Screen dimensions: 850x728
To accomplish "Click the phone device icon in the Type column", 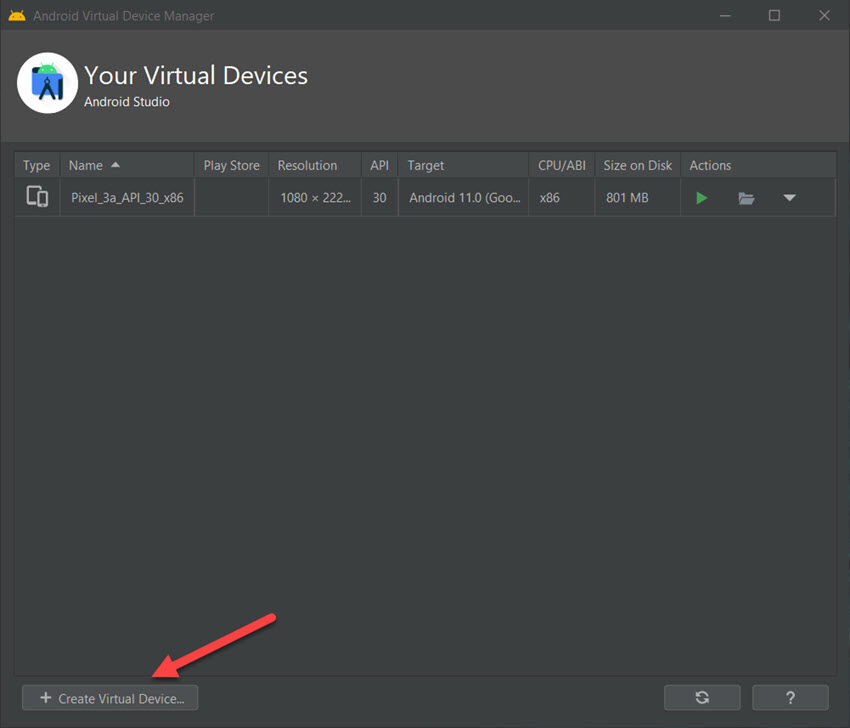I will click(37, 197).
